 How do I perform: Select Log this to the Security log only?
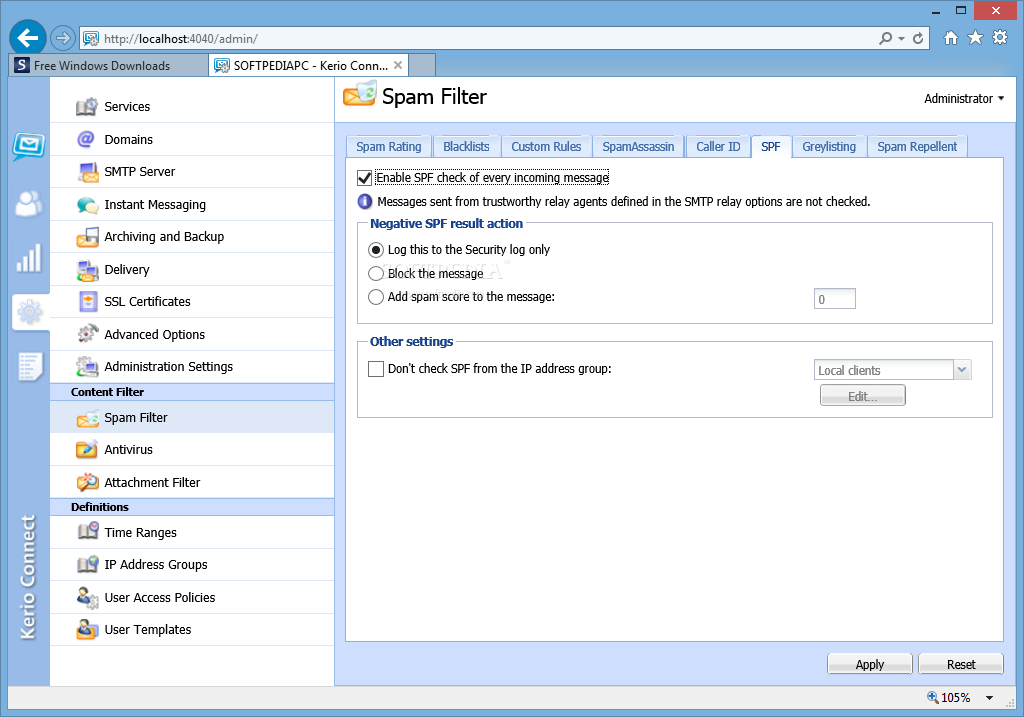pos(376,250)
